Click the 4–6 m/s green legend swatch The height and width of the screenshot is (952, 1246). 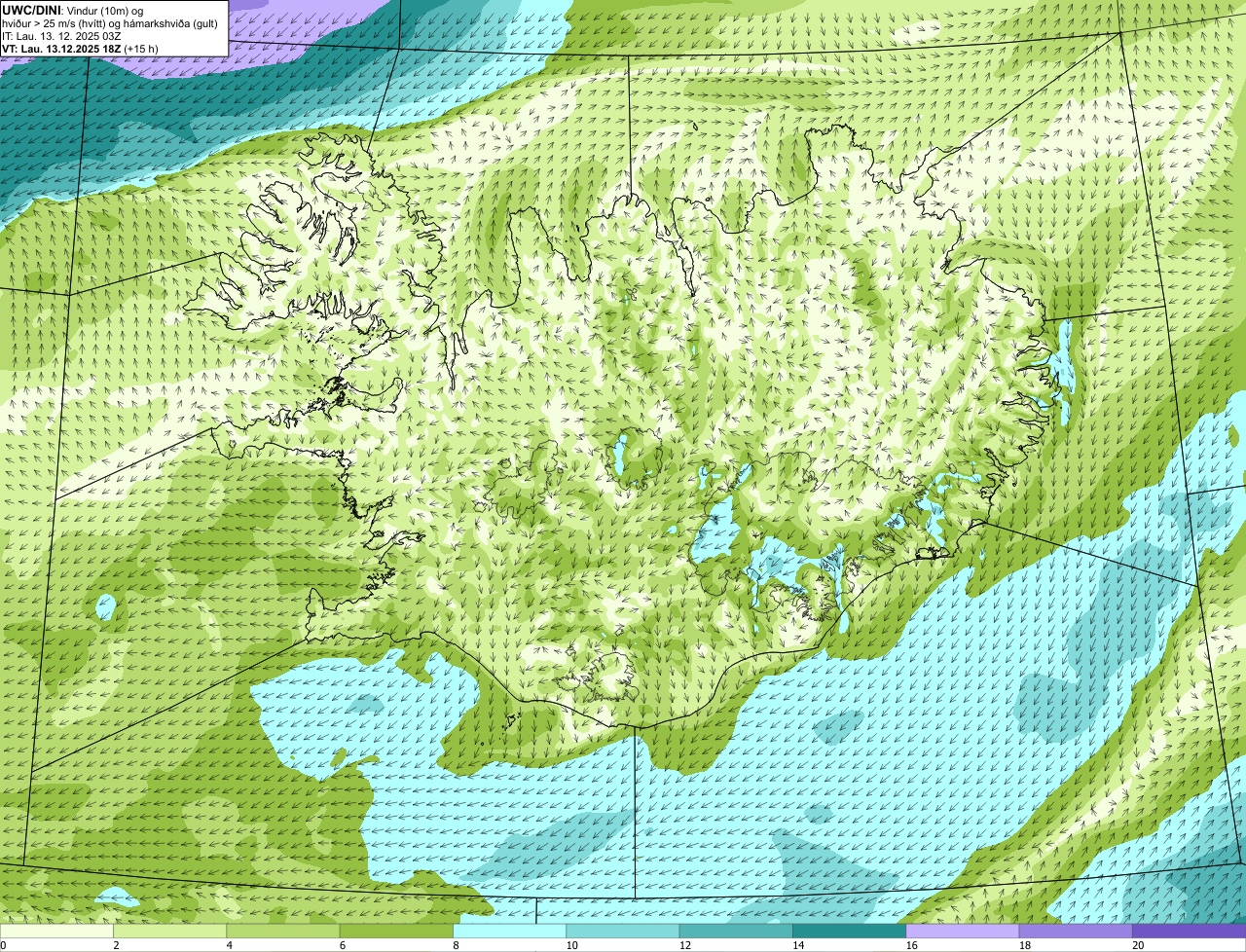tap(285, 931)
